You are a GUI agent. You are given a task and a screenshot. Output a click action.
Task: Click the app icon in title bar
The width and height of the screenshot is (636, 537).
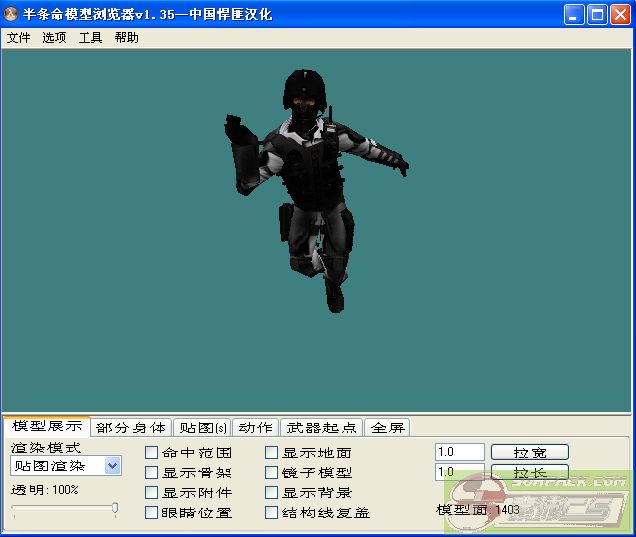[x=11, y=14]
